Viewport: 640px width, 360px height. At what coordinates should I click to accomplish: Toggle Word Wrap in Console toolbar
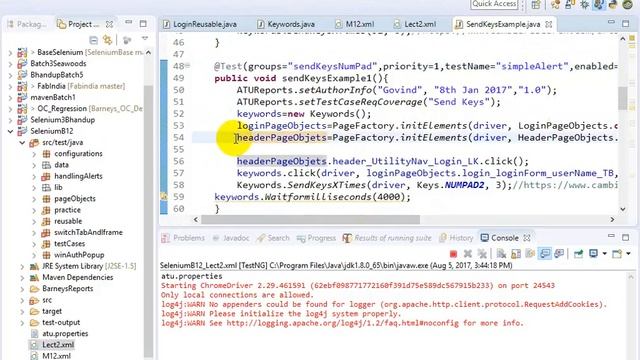pos(530,254)
